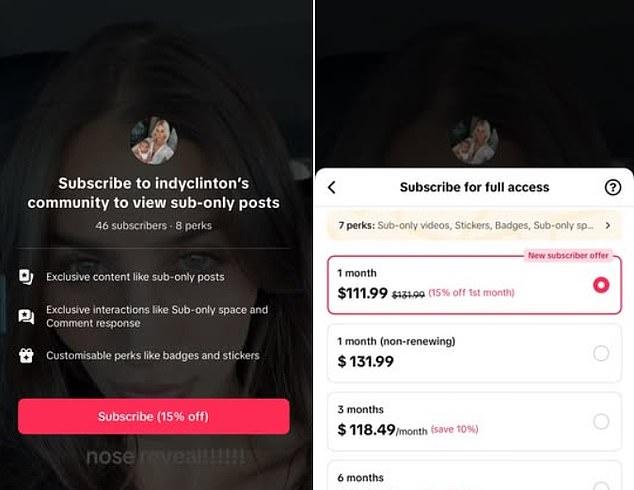Tap the customisable perks gift icon
The image size is (634, 490).
point(26,355)
